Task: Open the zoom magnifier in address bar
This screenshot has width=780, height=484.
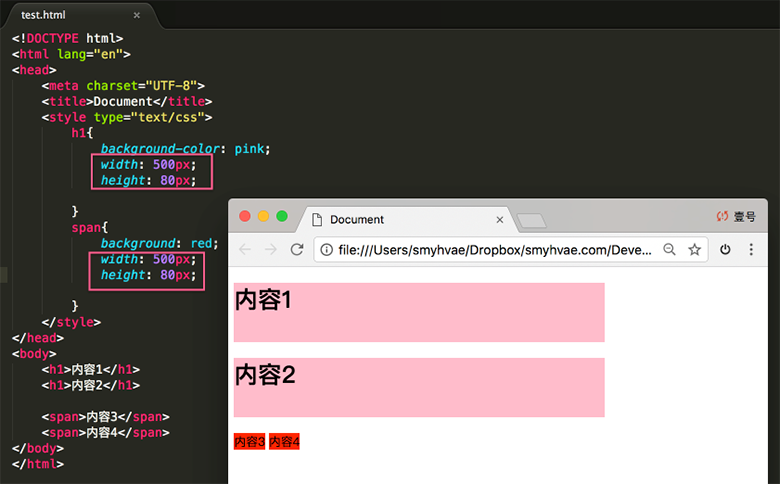Action: 670,249
